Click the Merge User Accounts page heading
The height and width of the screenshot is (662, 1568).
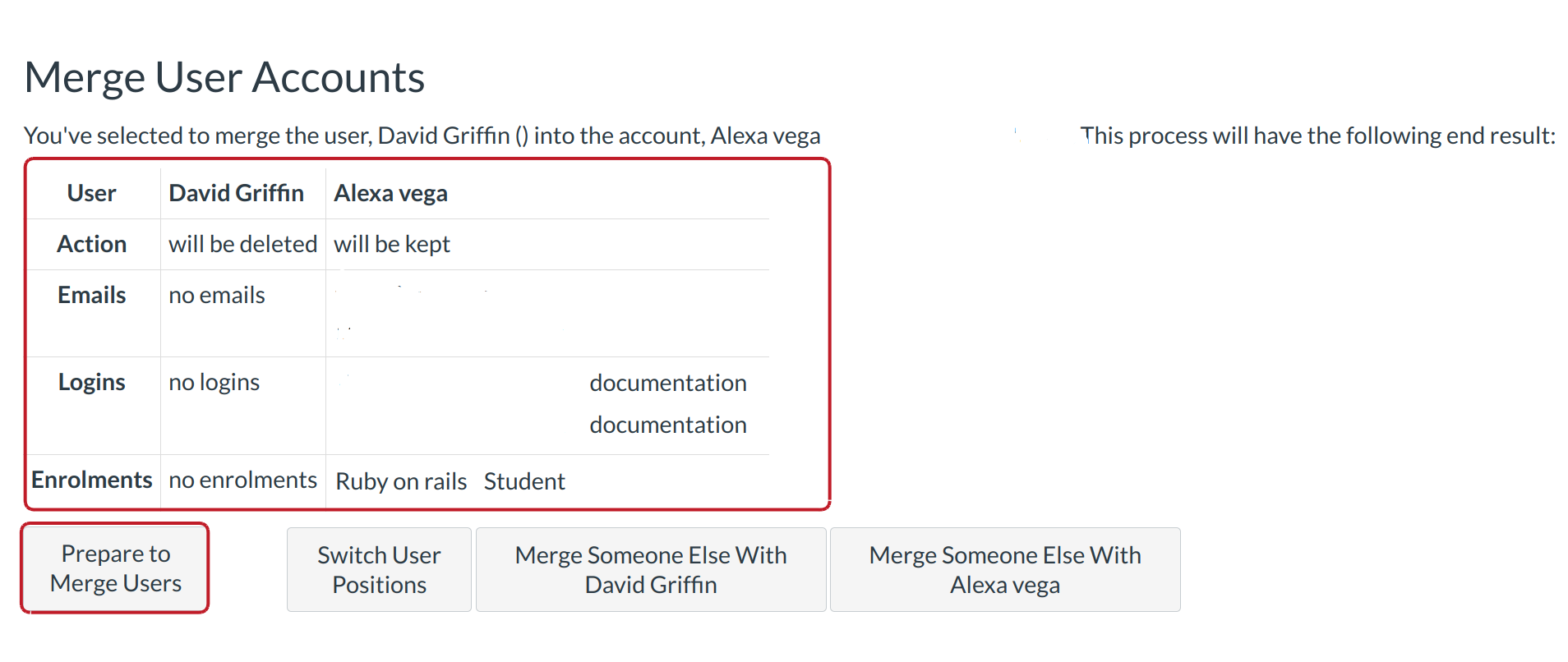(x=224, y=78)
